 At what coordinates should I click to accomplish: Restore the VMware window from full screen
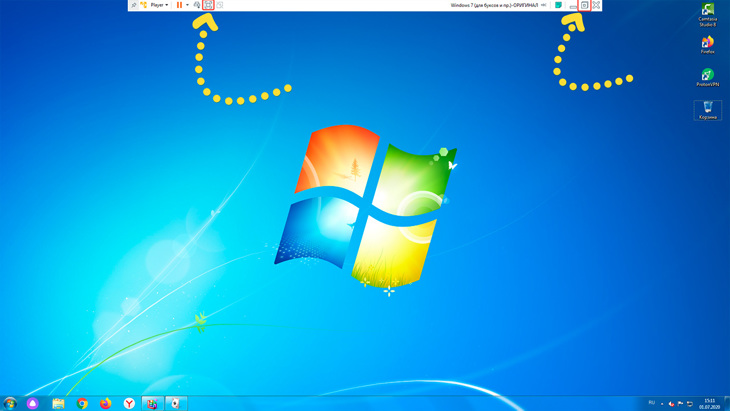[584, 5]
